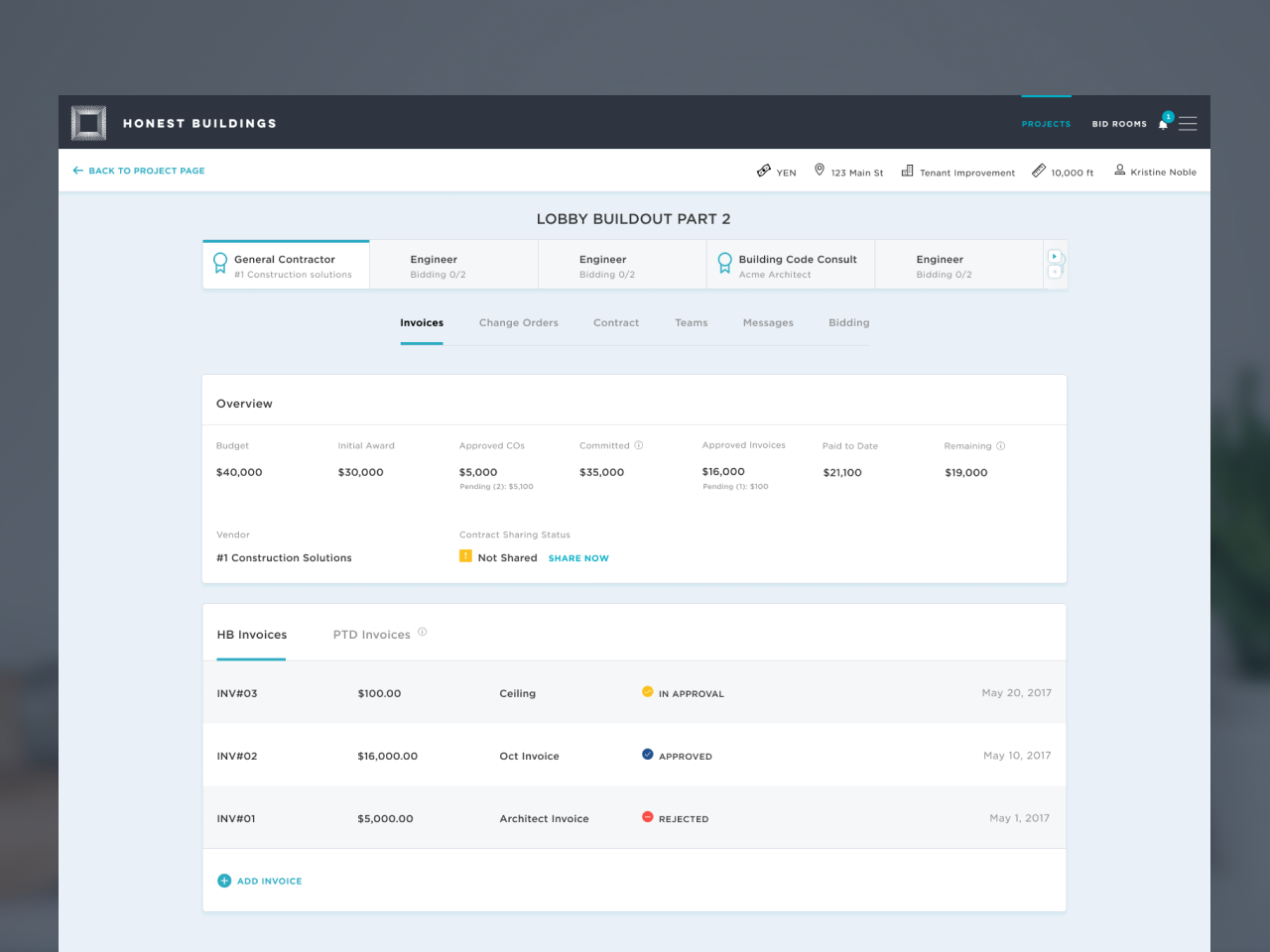This screenshot has width=1270, height=952.
Task: Click the red Rejected status indicator
Action: [x=648, y=817]
